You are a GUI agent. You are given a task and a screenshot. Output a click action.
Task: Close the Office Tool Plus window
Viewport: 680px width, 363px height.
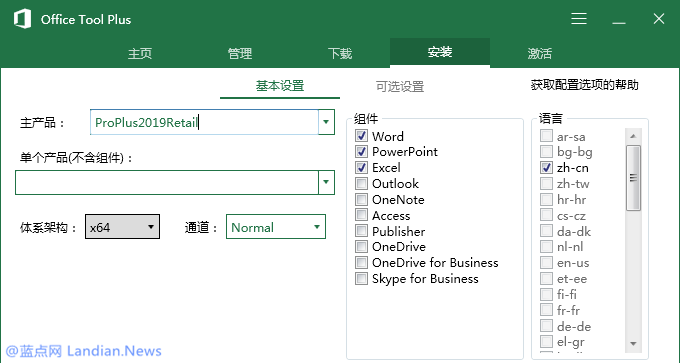pos(659,19)
